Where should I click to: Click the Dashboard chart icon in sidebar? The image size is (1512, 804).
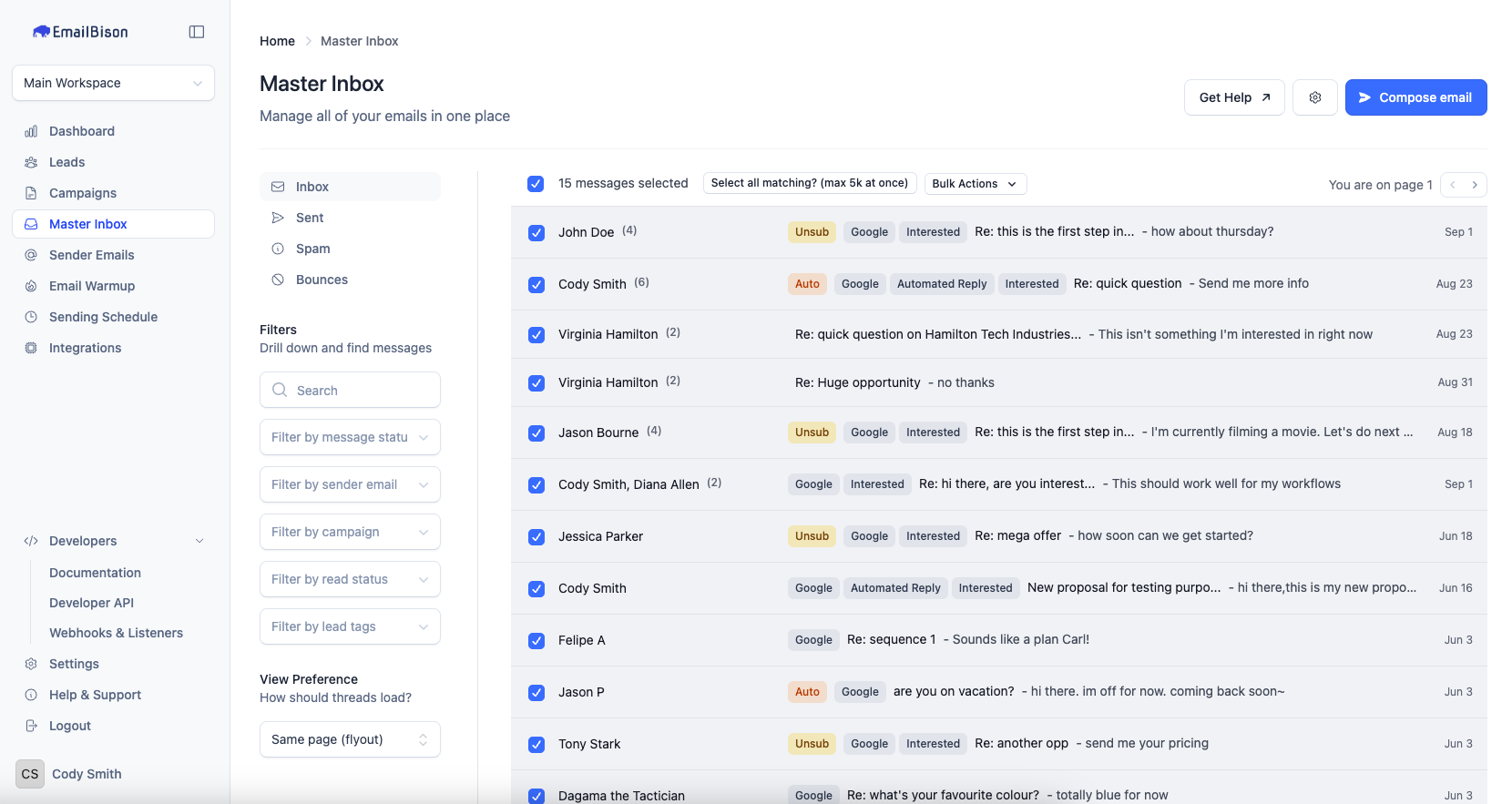[31, 131]
